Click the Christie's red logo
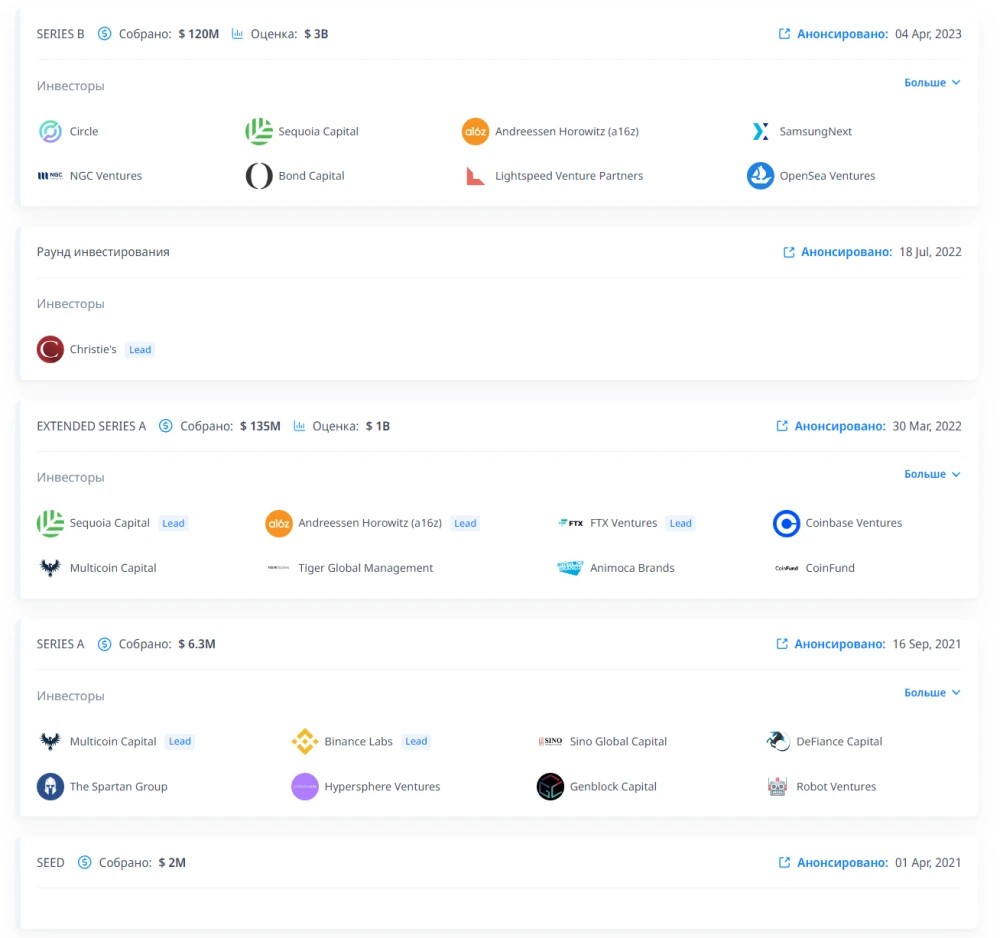The height and width of the screenshot is (938, 1000). pos(50,349)
